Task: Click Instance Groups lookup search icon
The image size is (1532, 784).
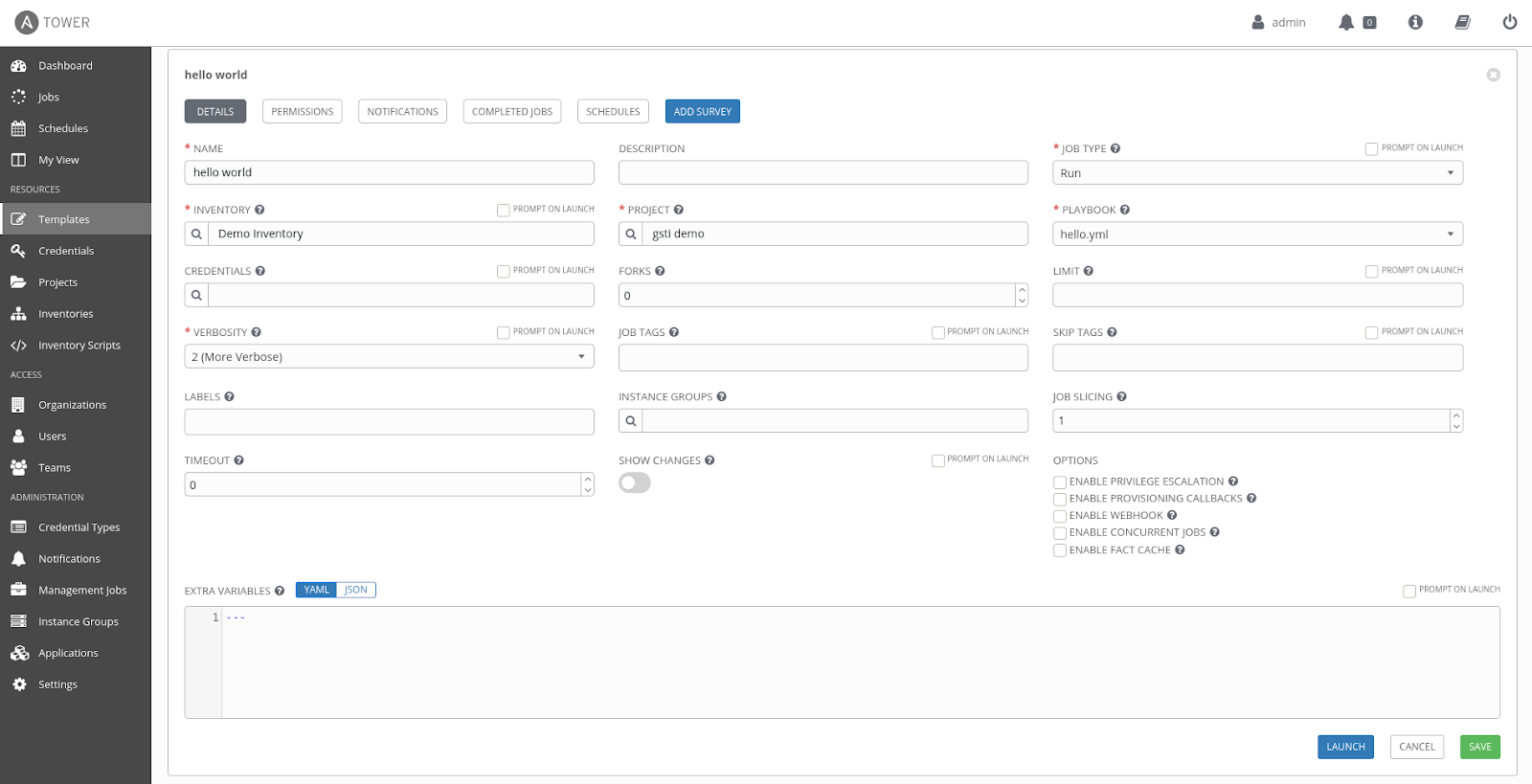Action: (x=631, y=420)
